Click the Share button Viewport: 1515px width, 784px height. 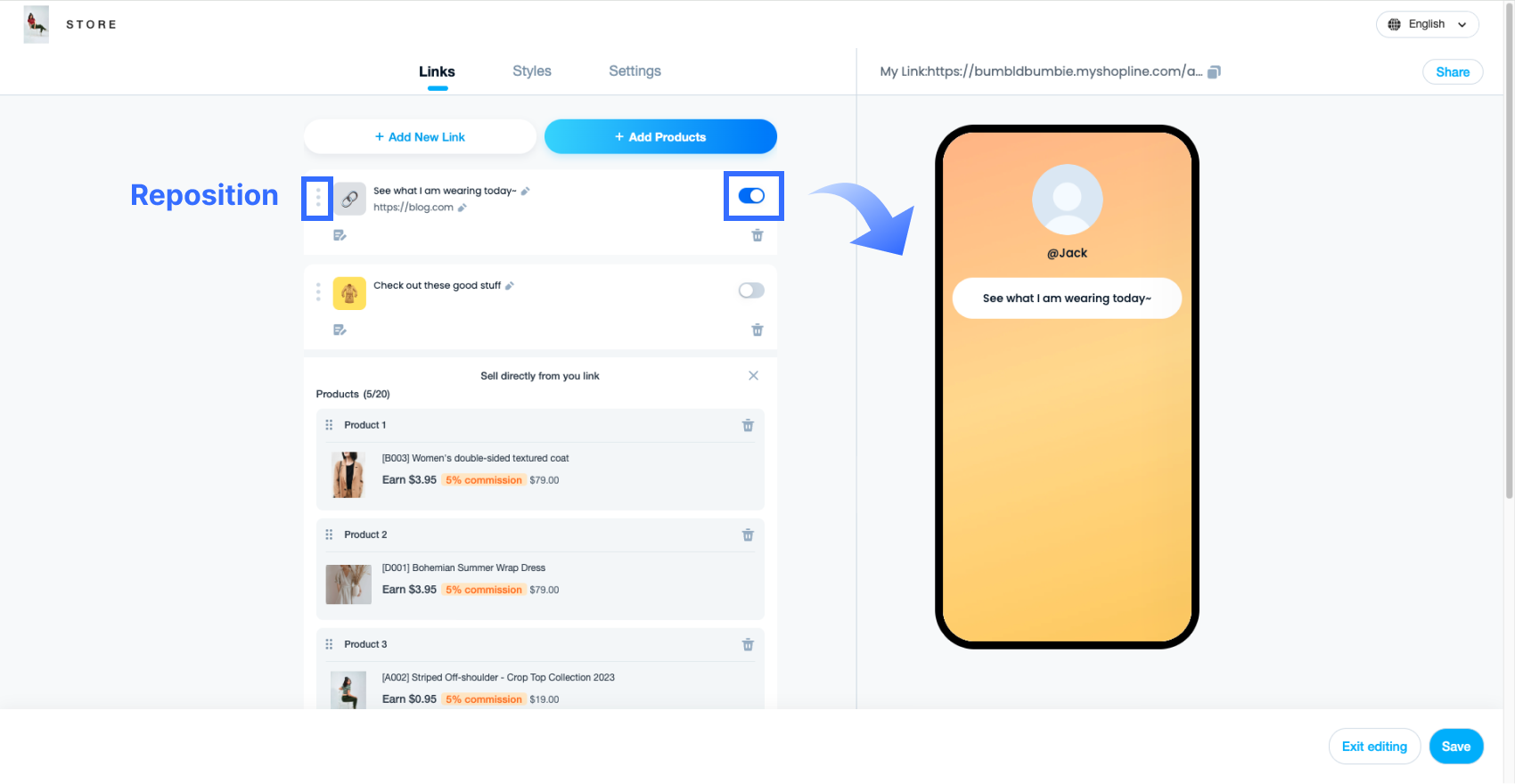(x=1452, y=72)
